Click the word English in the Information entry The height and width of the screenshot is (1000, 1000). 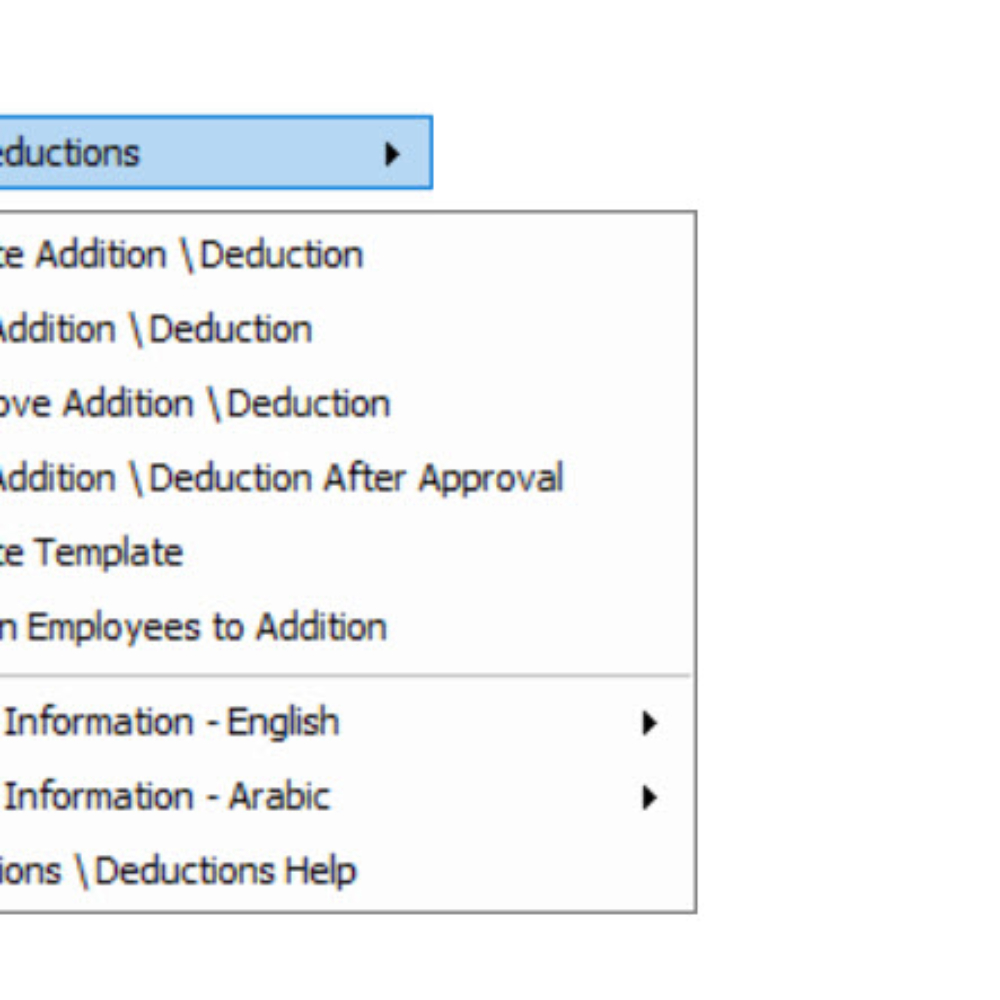(283, 723)
